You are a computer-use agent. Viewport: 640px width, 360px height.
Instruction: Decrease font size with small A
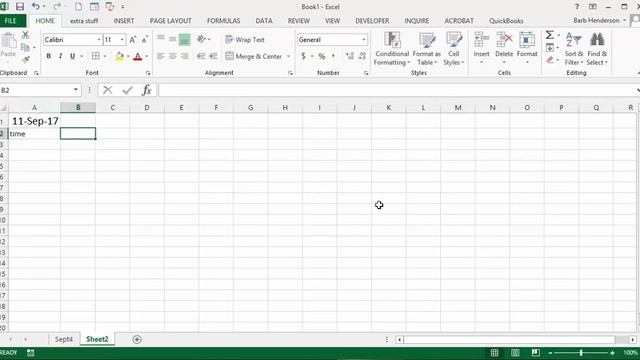144,40
